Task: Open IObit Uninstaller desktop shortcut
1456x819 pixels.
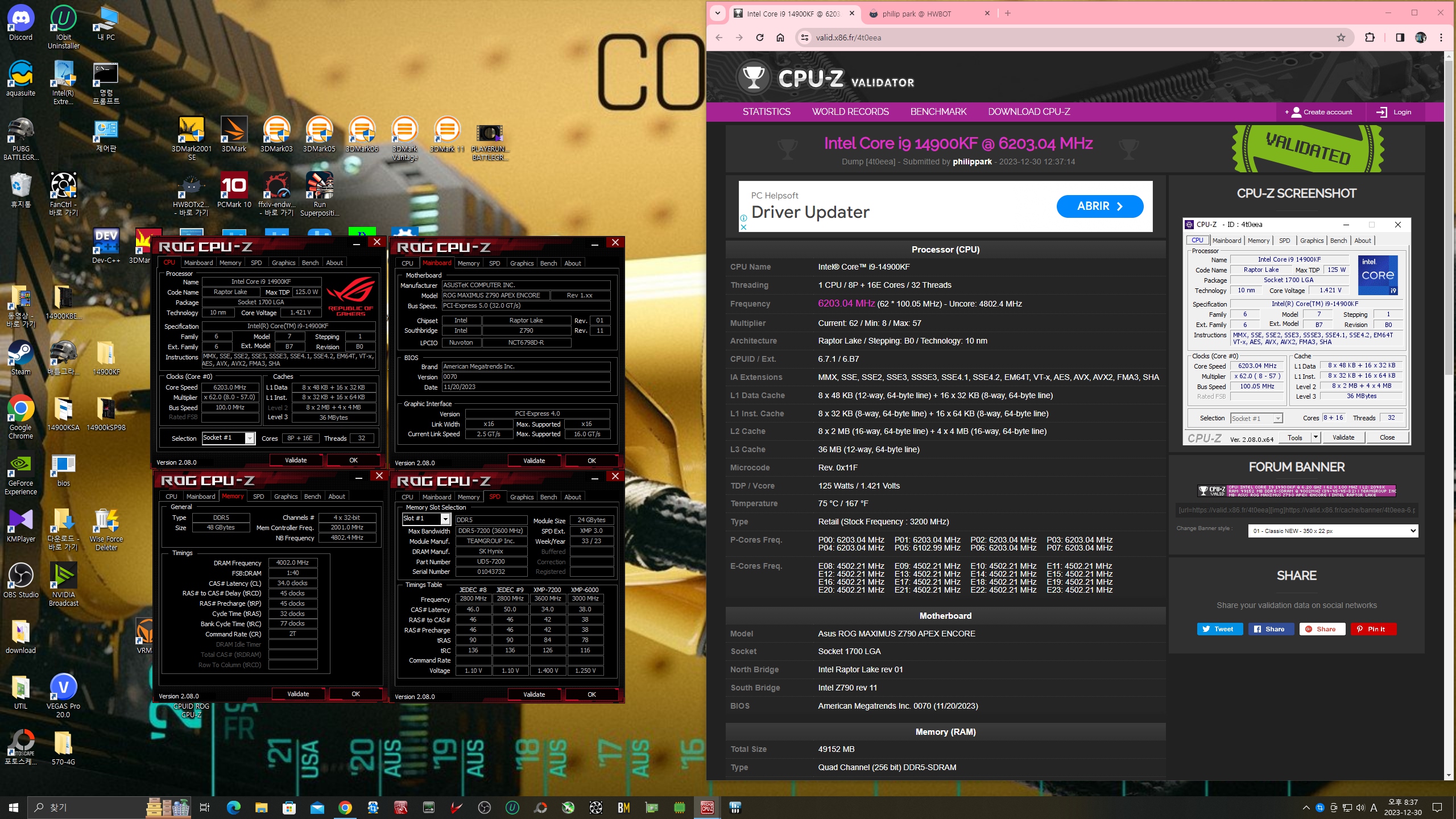Action: tap(63, 27)
